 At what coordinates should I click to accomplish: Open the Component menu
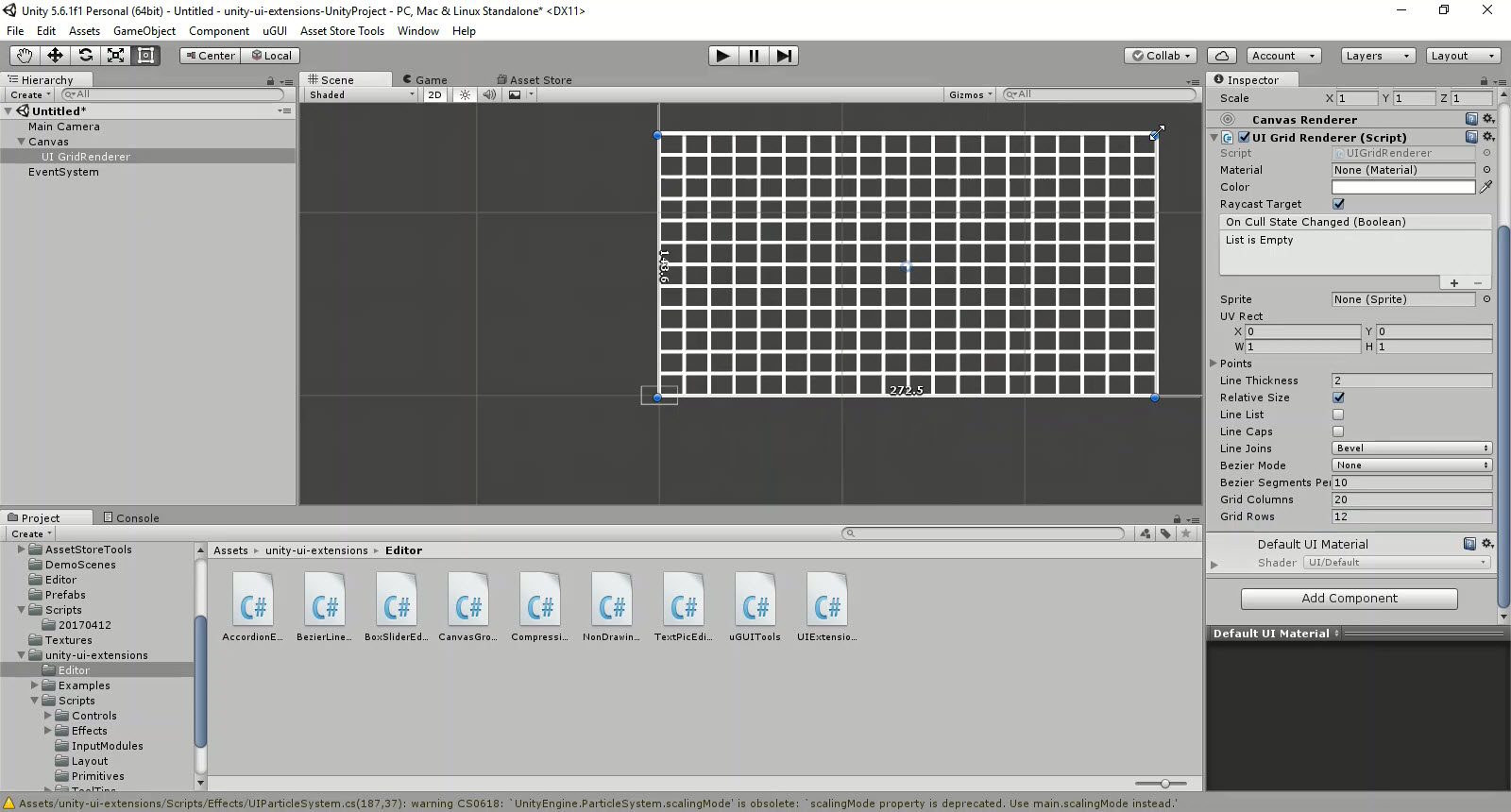pyautogui.click(x=219, y=31)
